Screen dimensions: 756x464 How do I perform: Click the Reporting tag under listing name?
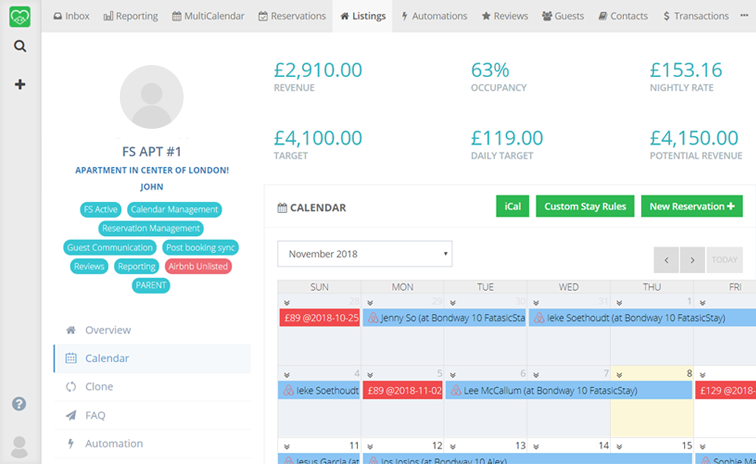click(x=136, y=266)
